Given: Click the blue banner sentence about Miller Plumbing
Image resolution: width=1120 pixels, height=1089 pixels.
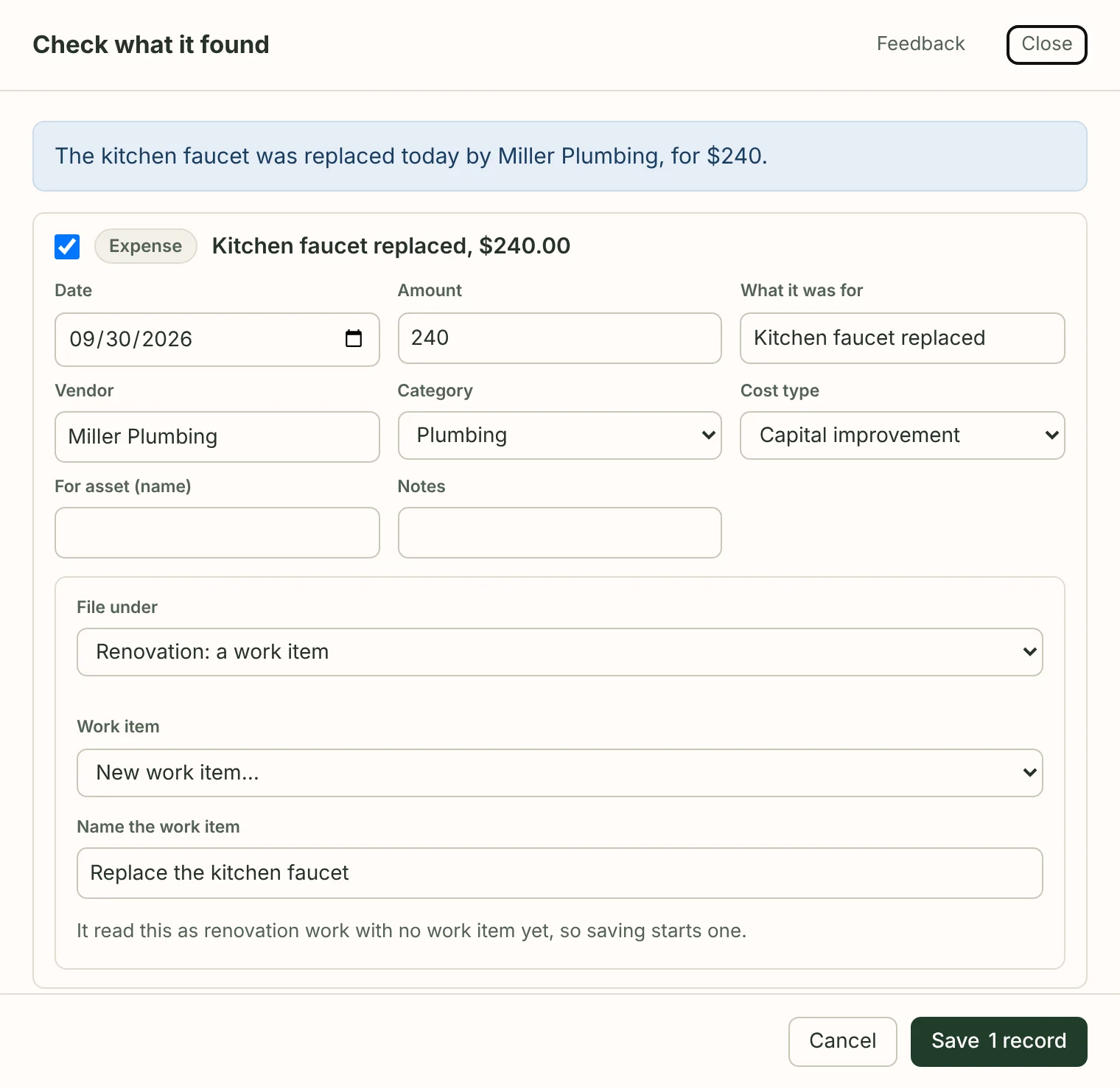Looking at the screenshot, I should pos(411,156).
